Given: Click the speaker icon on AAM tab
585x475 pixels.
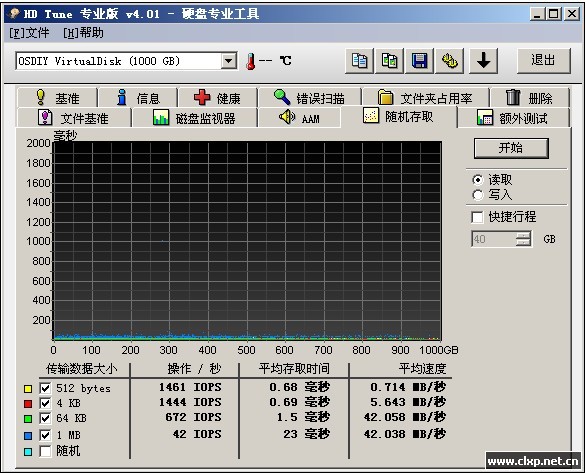Looking at the screenshot, I should [287, 117].
